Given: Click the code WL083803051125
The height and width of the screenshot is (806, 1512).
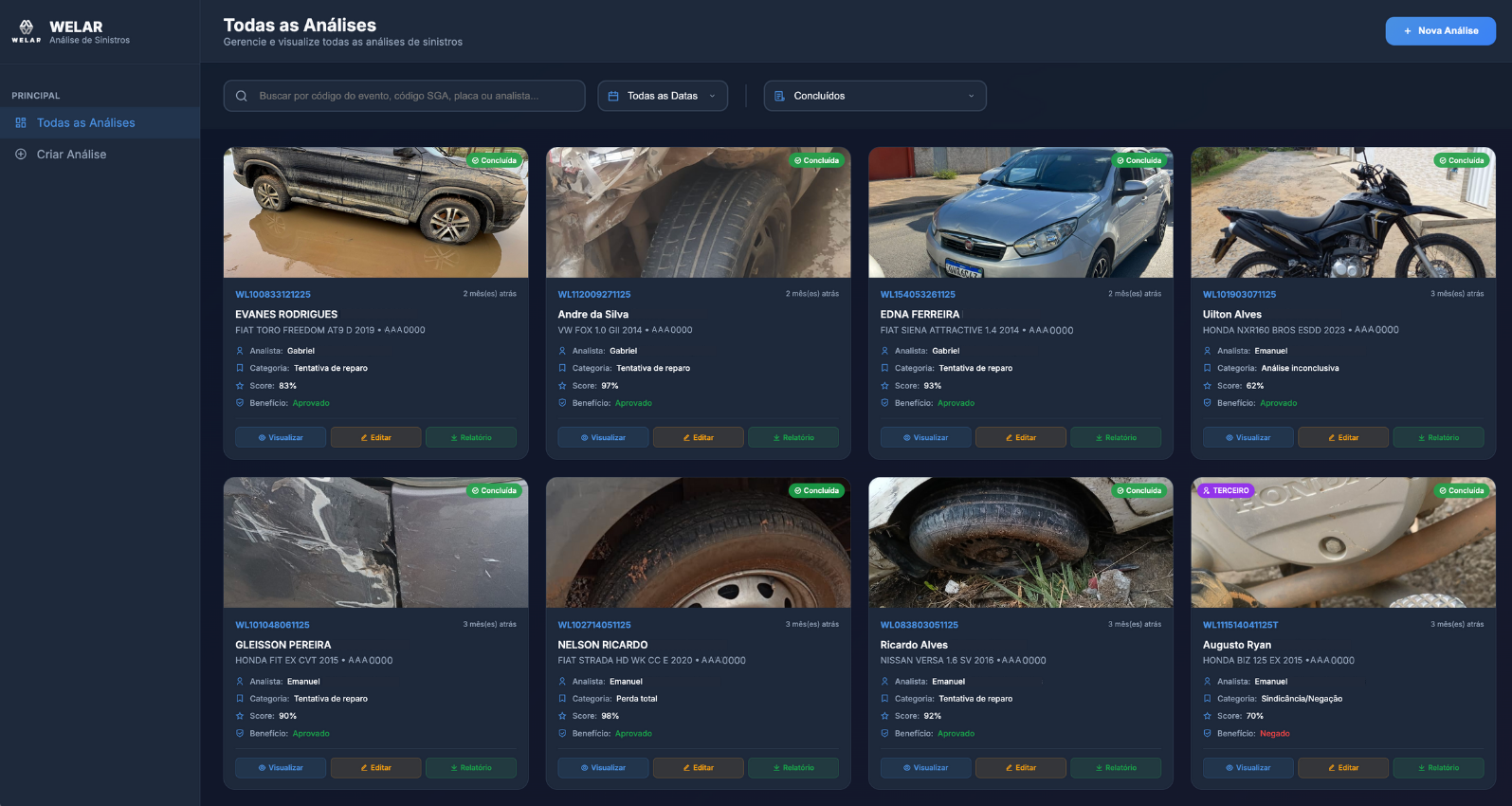Looking at the screenshot, I should [920, 625].
